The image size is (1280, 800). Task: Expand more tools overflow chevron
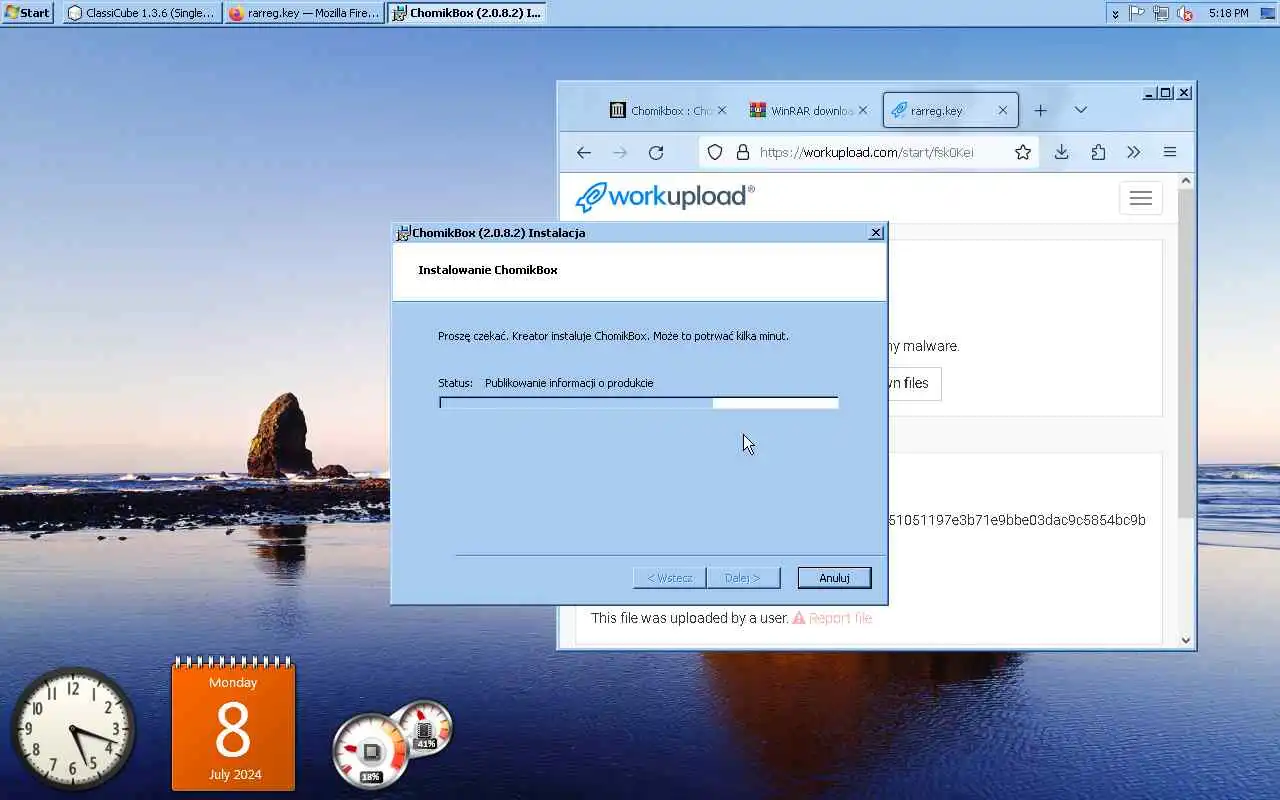tap(1133, 152)
